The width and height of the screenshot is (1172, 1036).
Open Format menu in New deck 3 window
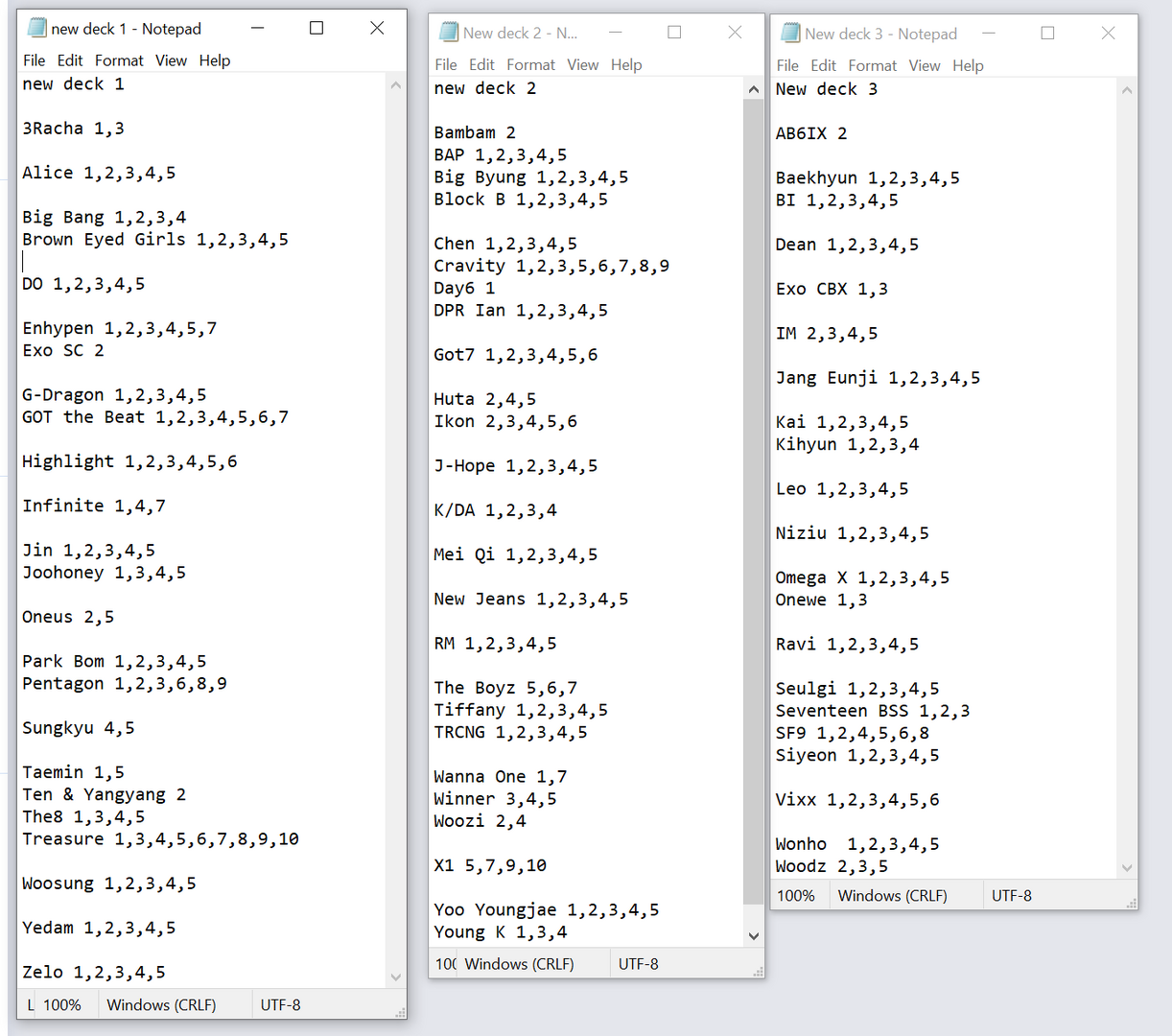pos(873,66)
